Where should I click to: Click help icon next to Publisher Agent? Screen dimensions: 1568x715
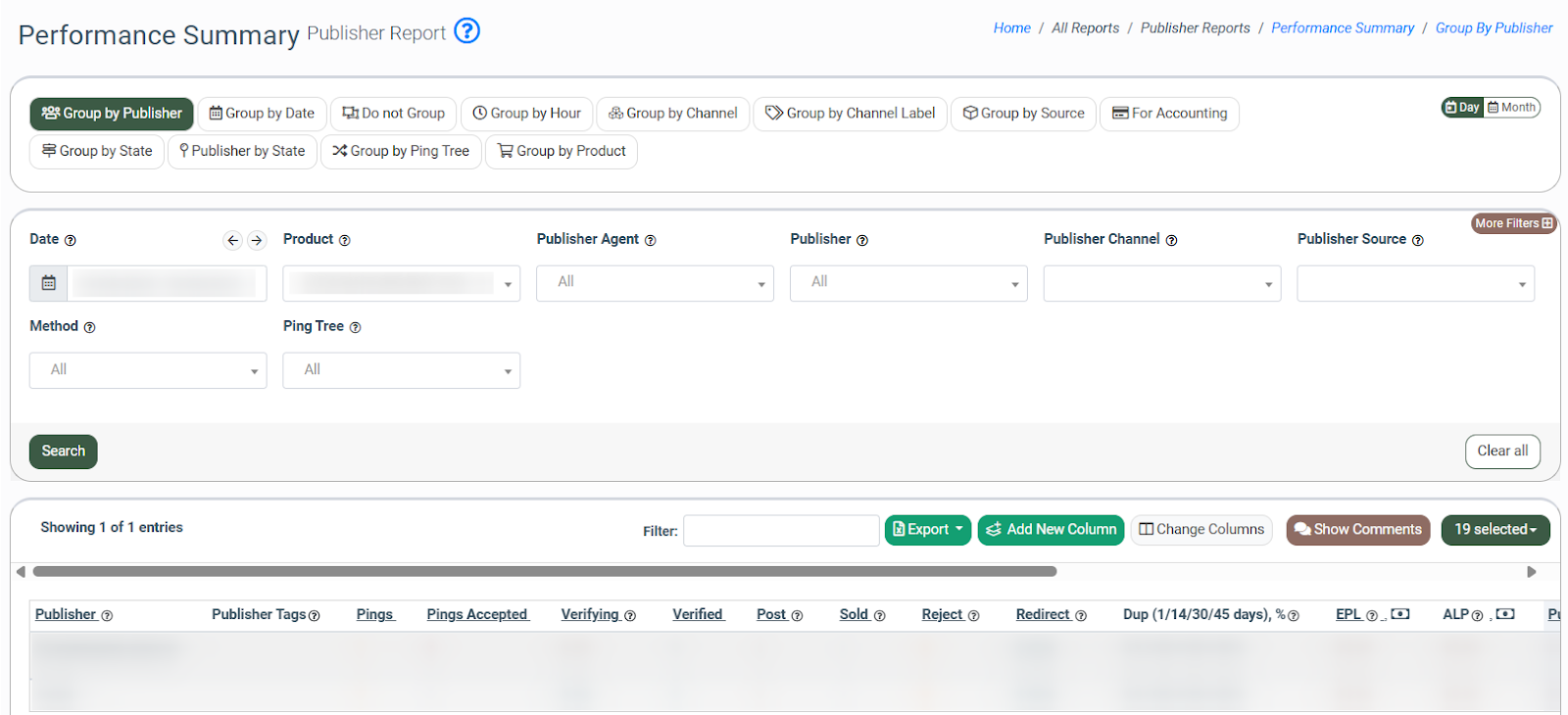pos(651,240)
